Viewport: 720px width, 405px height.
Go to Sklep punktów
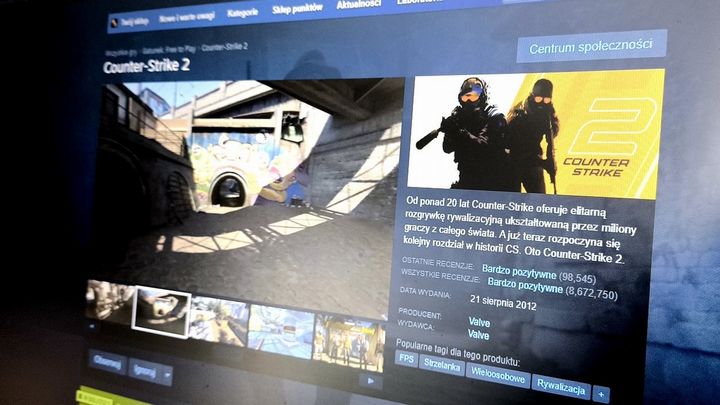[297, 9]
